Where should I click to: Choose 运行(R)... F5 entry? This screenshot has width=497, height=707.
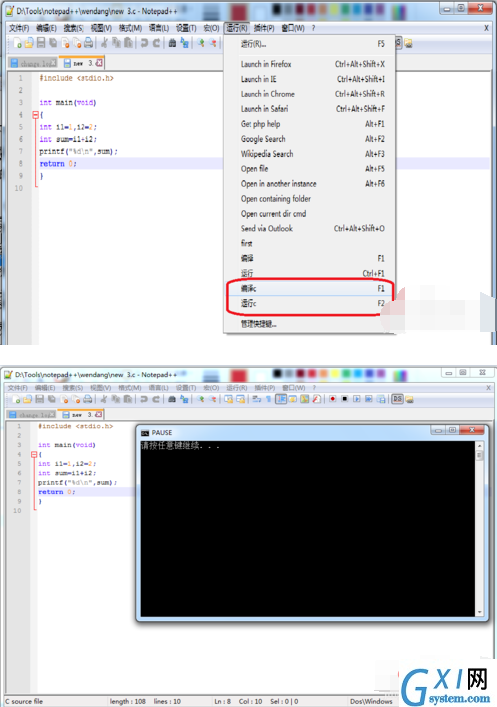(310, 44)
